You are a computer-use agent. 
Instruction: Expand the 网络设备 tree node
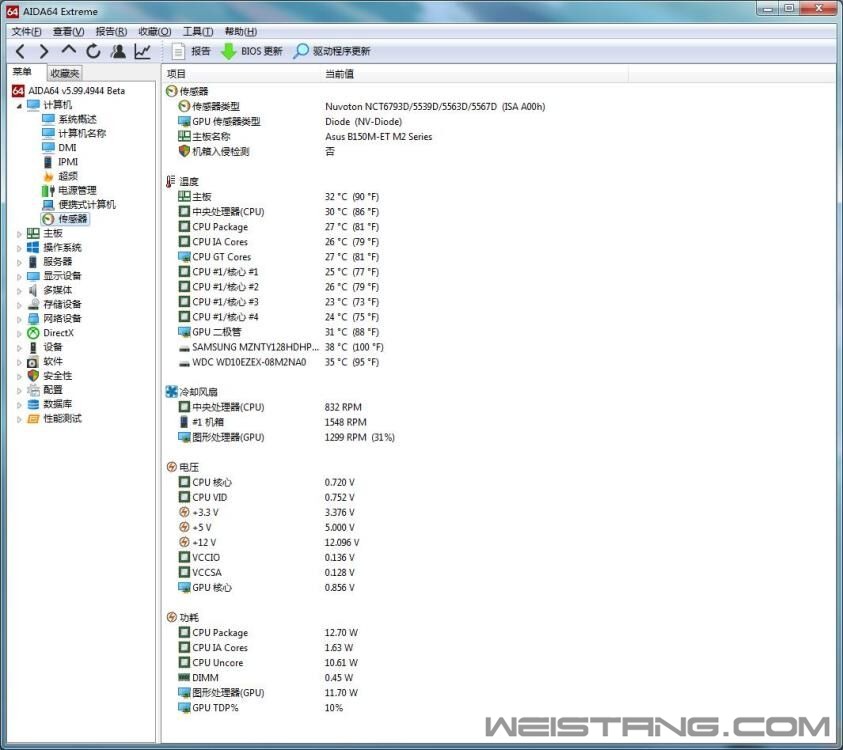[x=19, y=319]
